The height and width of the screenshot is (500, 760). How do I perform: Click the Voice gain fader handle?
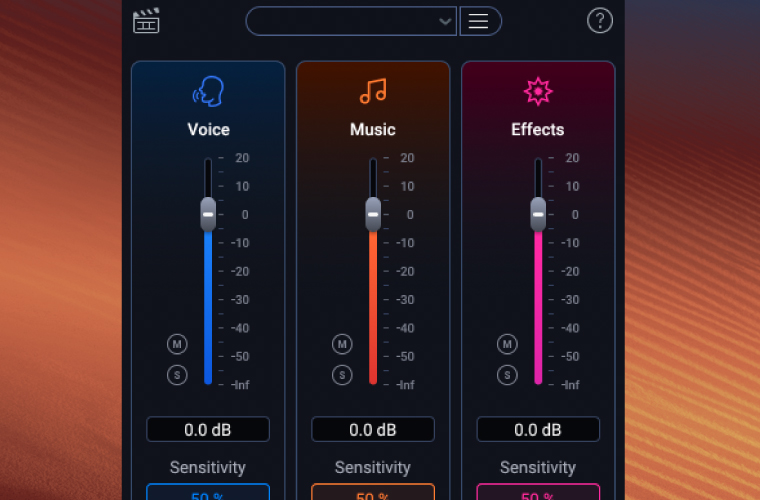tap(208, 214)
